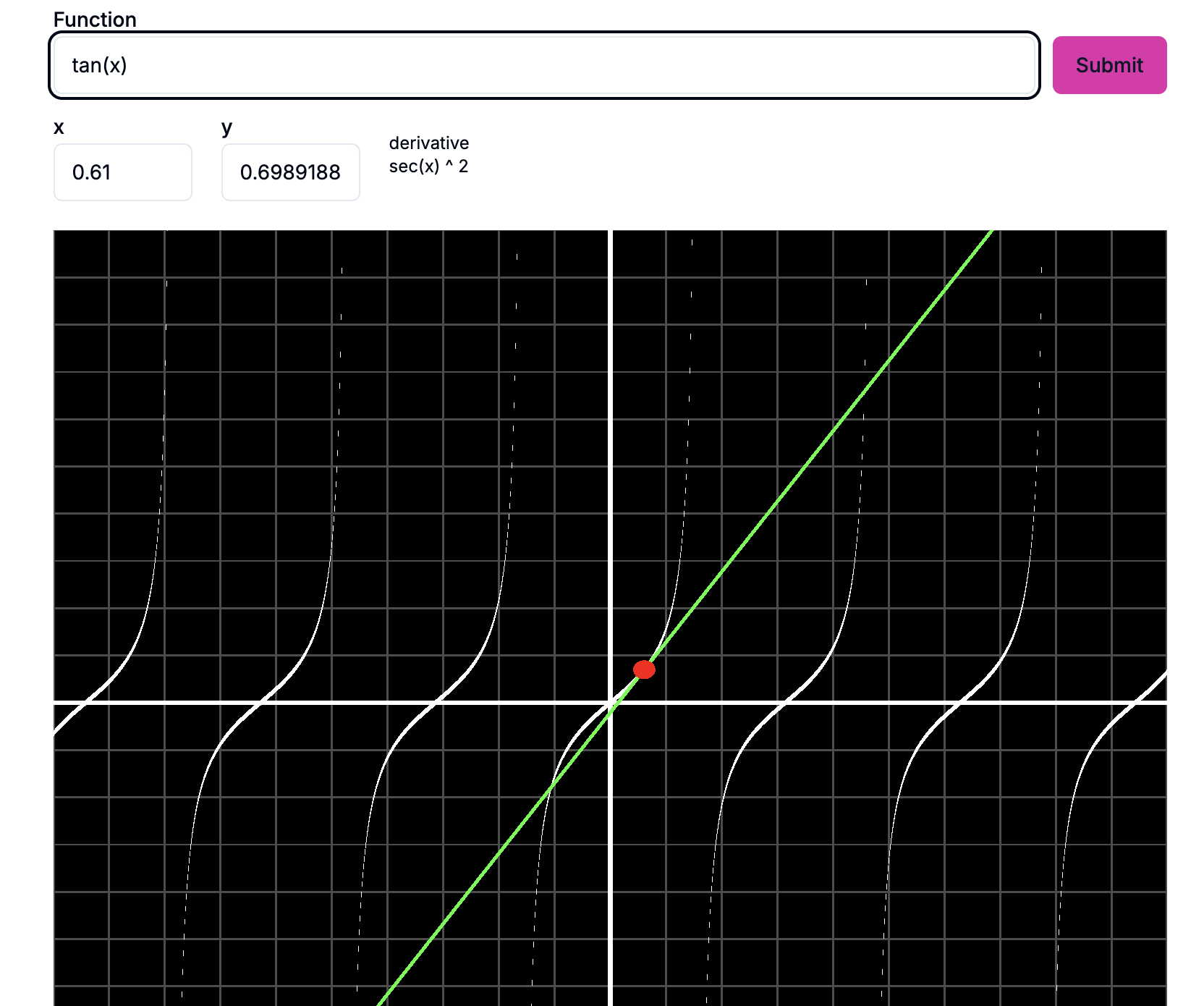Click the red point on the graph

point(644,669)
